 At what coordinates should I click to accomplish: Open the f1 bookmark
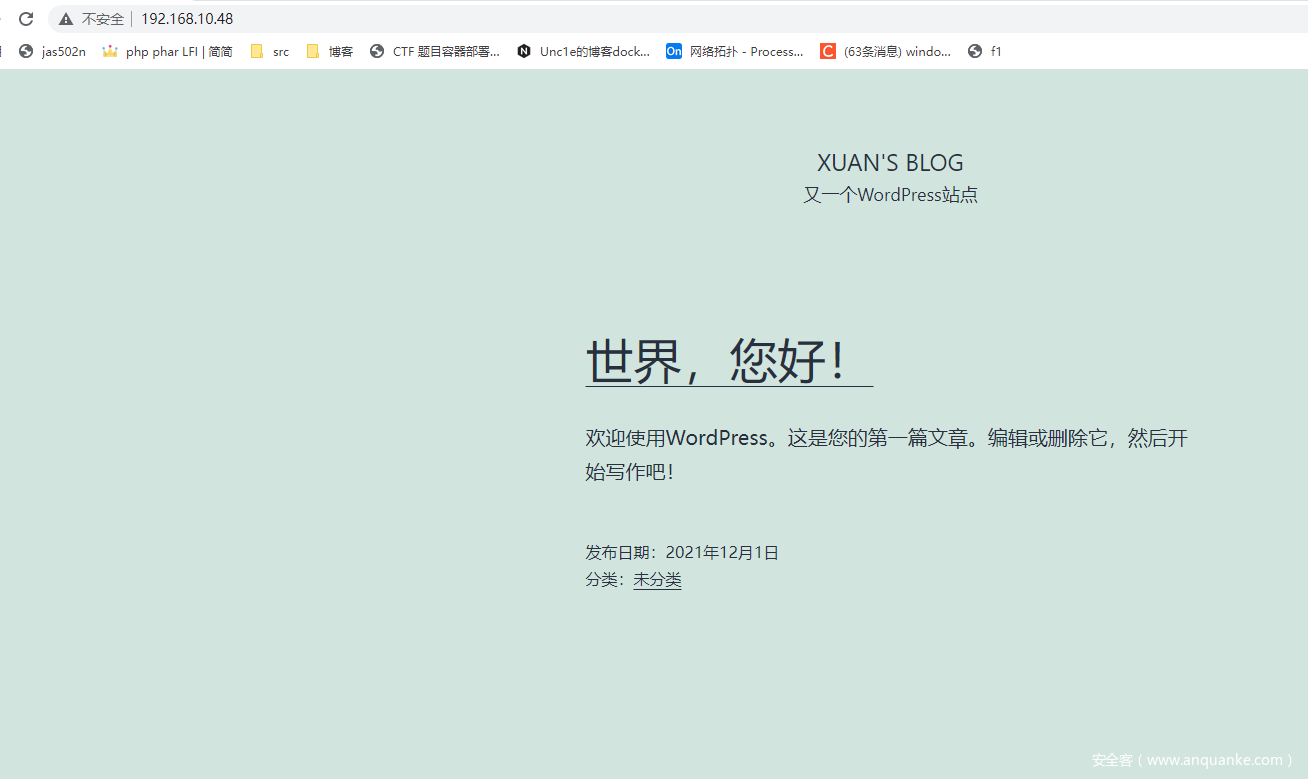985,51
